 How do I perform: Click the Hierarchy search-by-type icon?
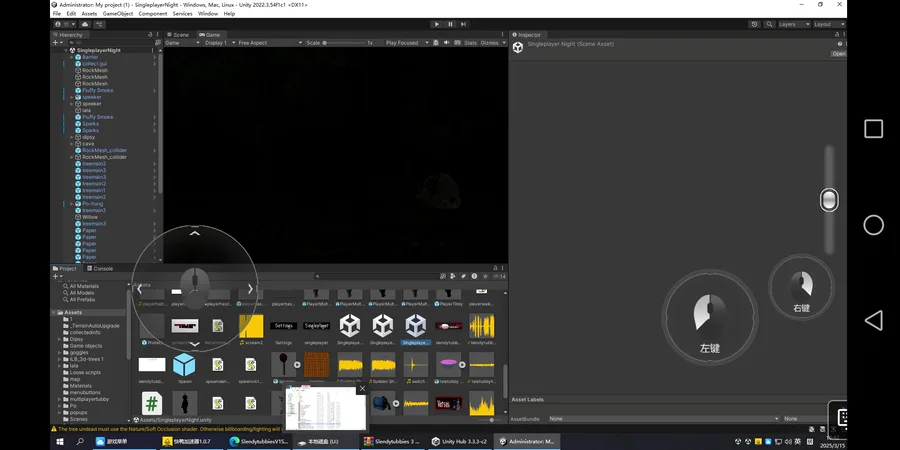[158, 42]
